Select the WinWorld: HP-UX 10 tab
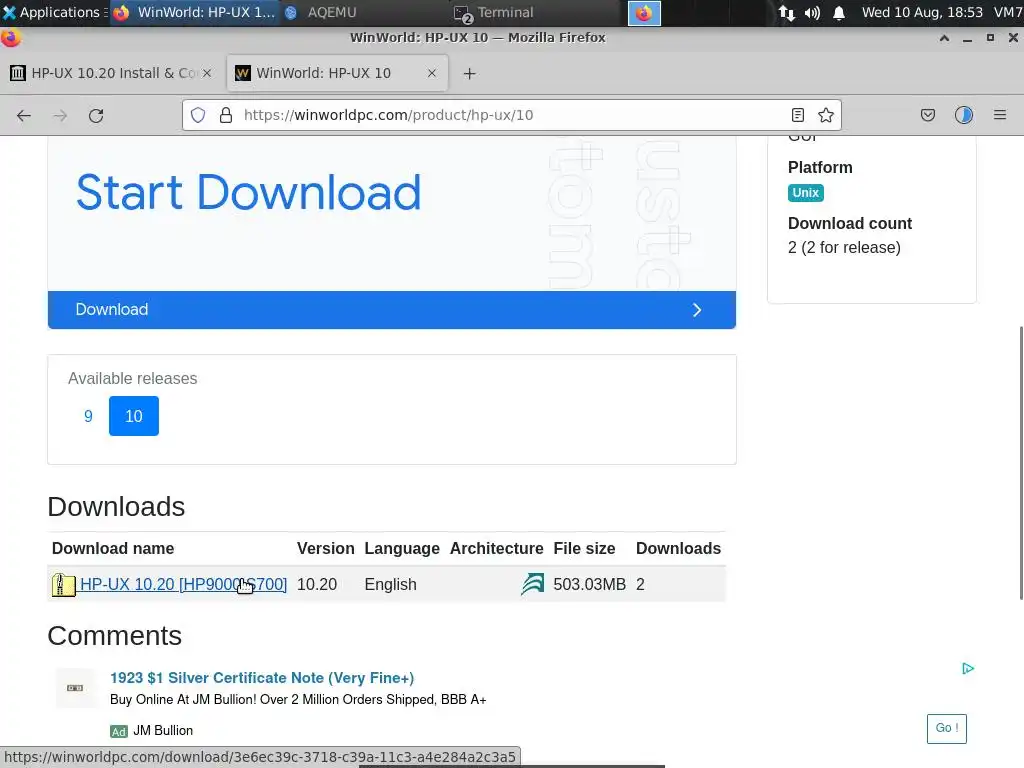 [337, 73]
